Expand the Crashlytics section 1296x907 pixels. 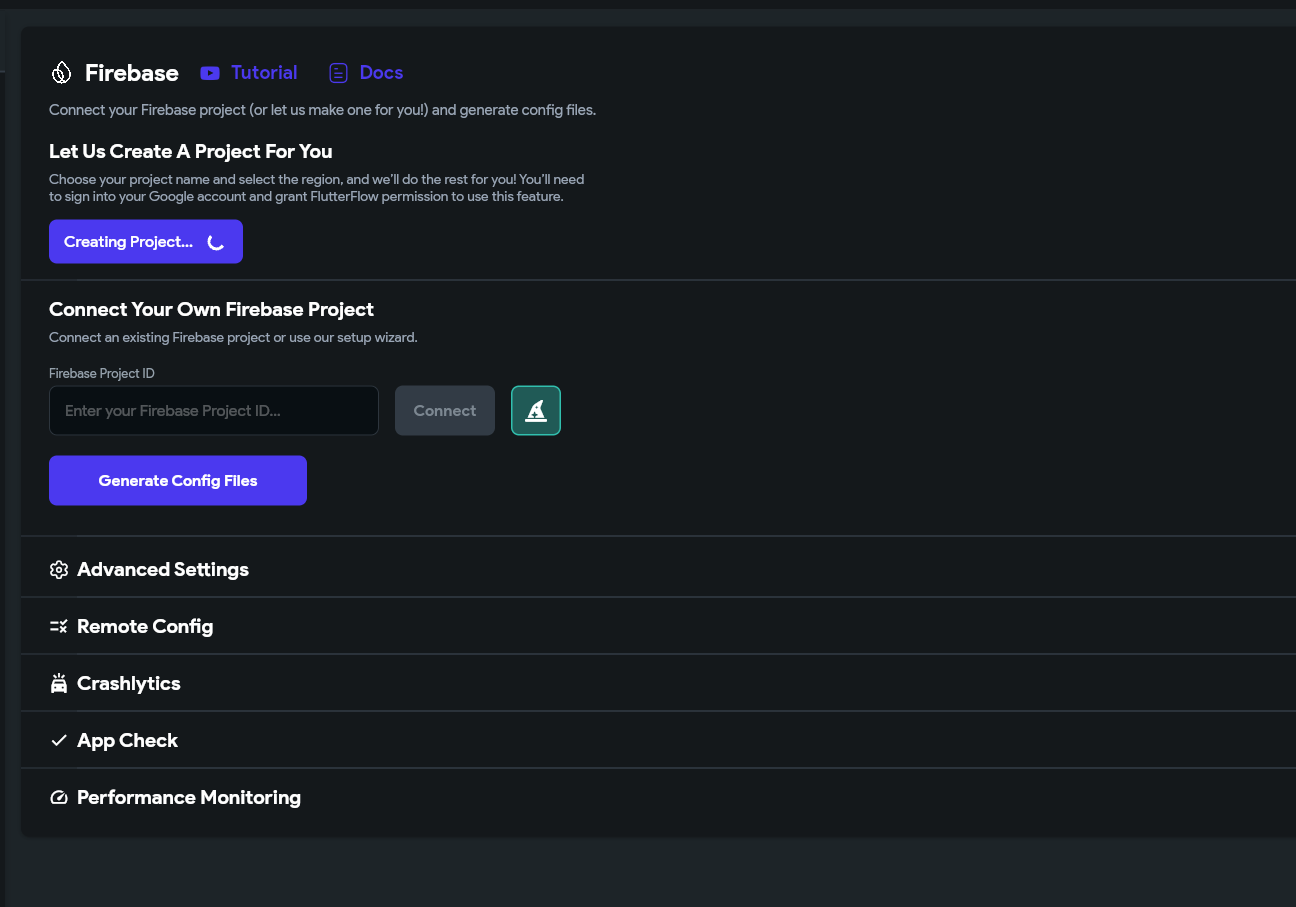click(x=658, y=684)
